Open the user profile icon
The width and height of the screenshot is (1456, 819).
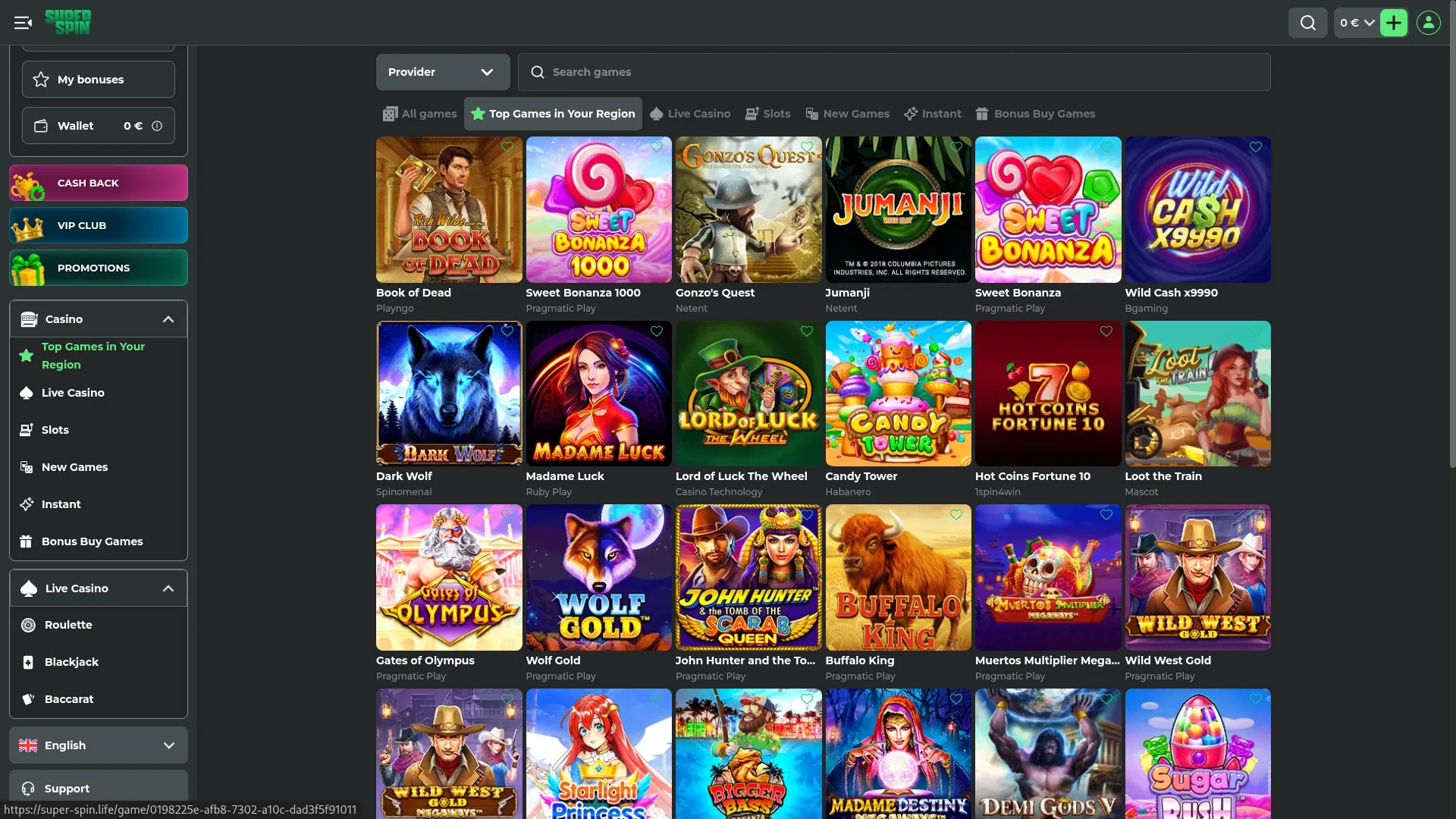coord(1428,23)
